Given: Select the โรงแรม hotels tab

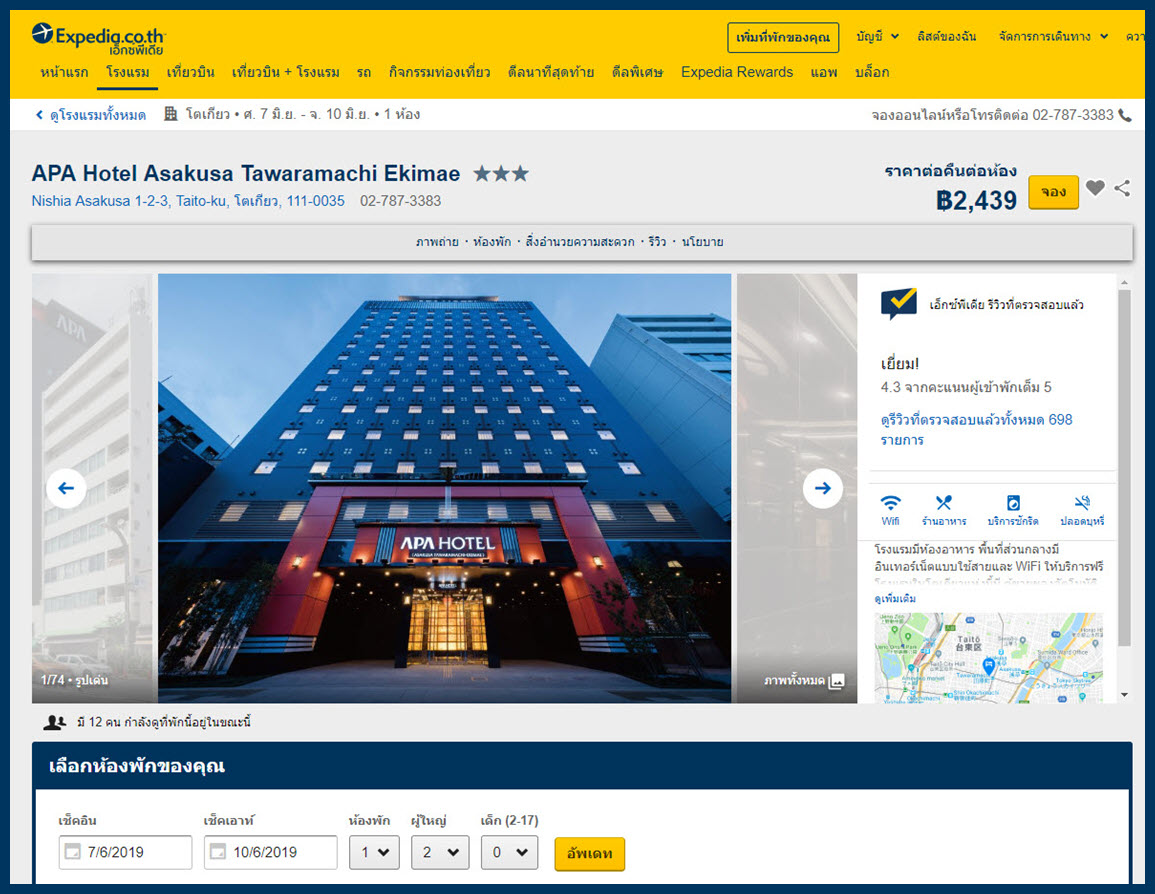Looking at the screenshot, I should coord(127,72).
